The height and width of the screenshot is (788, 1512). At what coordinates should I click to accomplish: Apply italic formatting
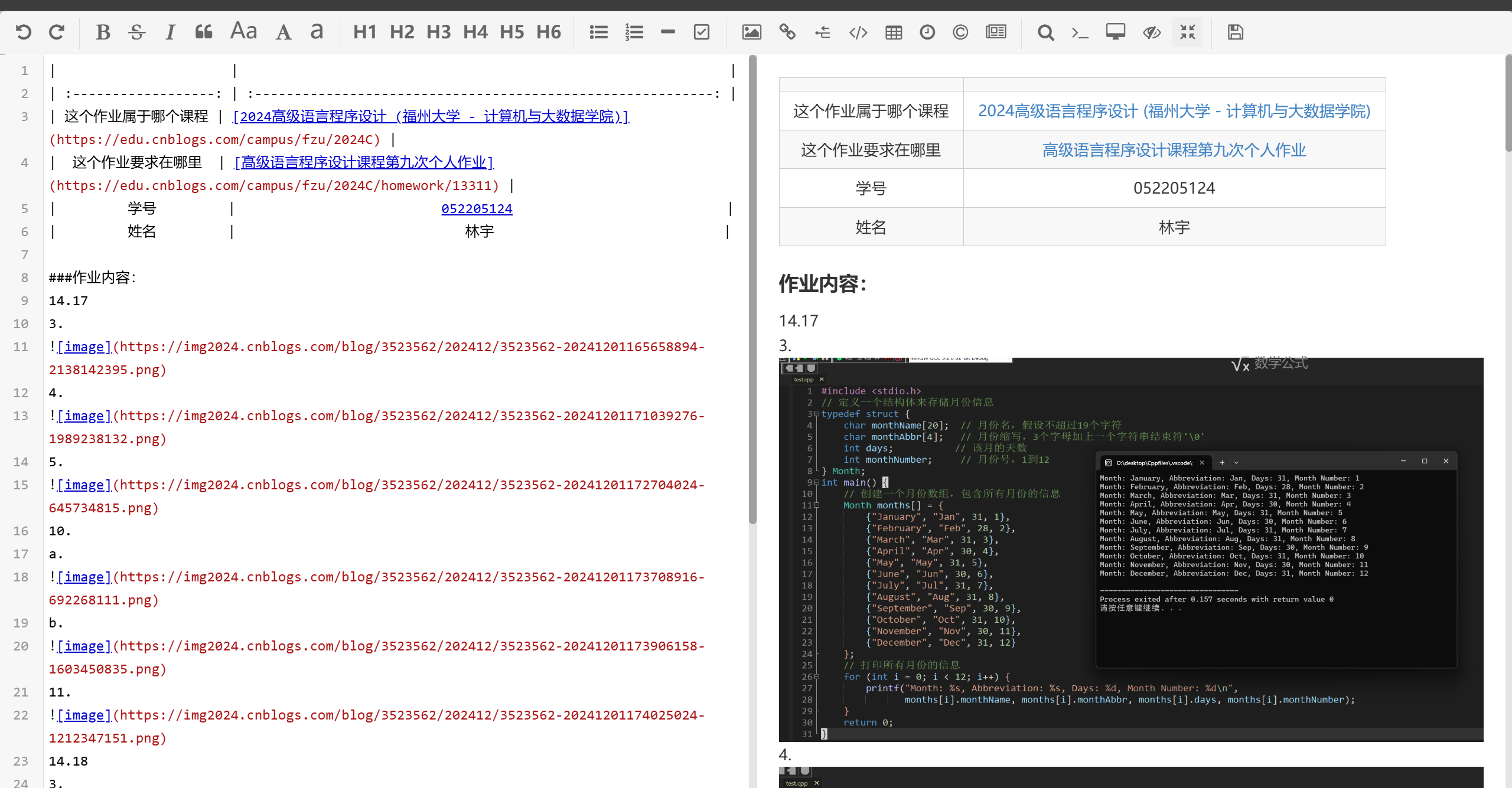[171, 32]
